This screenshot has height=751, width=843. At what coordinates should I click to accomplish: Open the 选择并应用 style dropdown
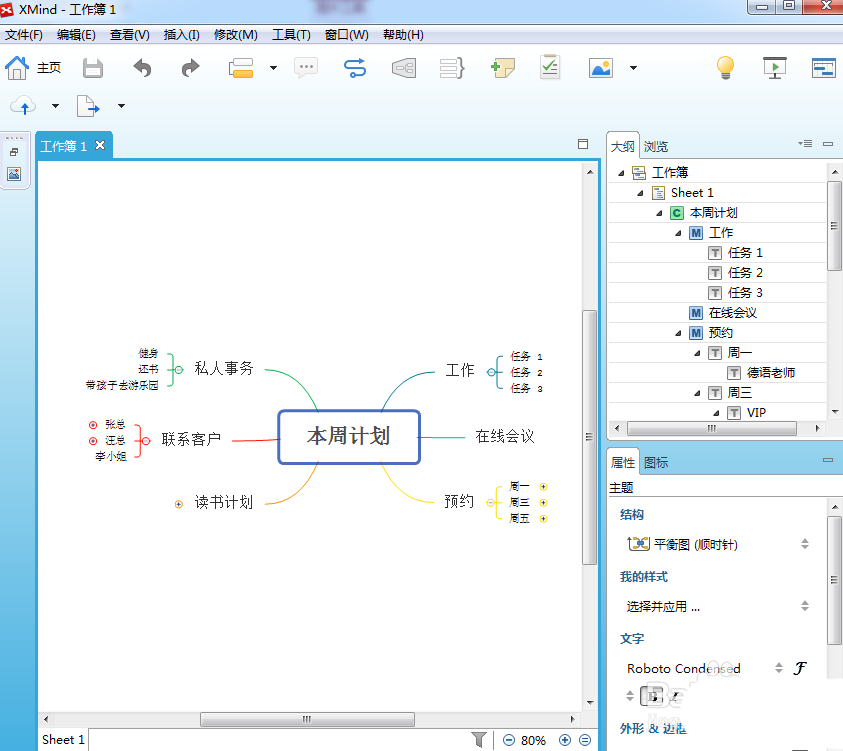715,606
